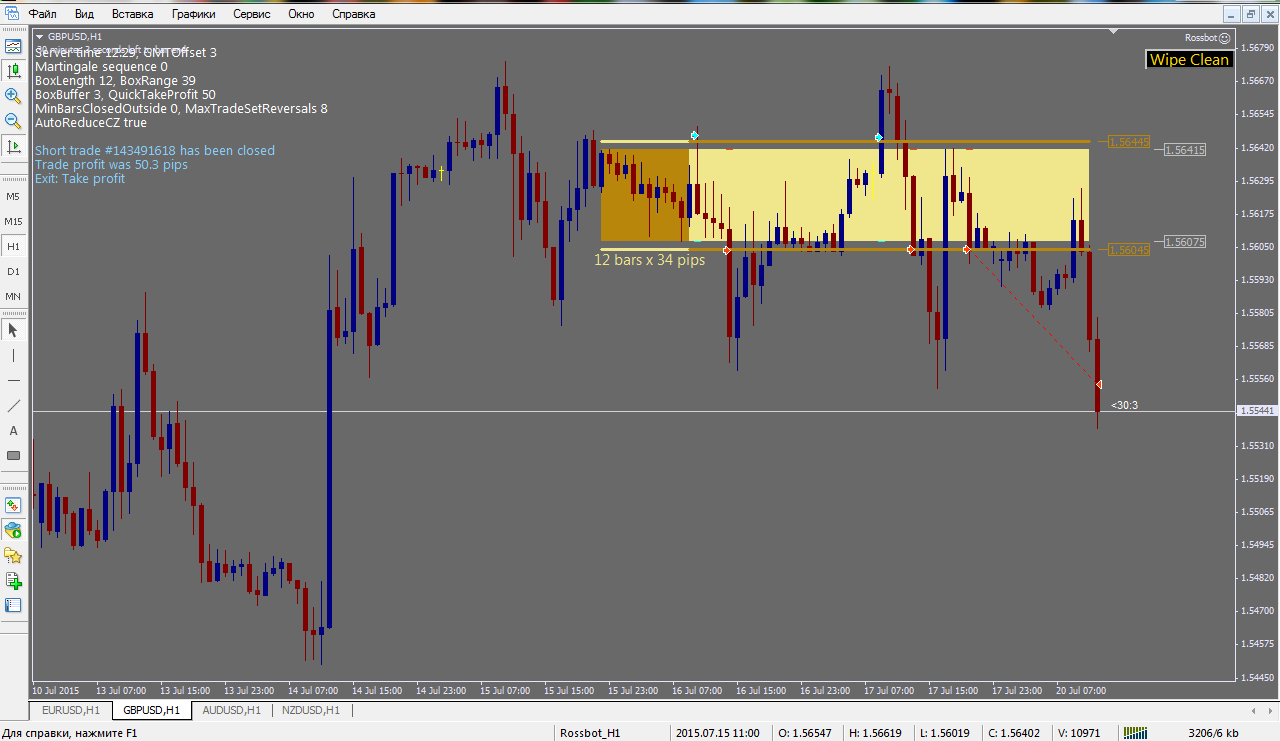Open the Справка menu
The image size is (1280, 741).
point(353,14)
